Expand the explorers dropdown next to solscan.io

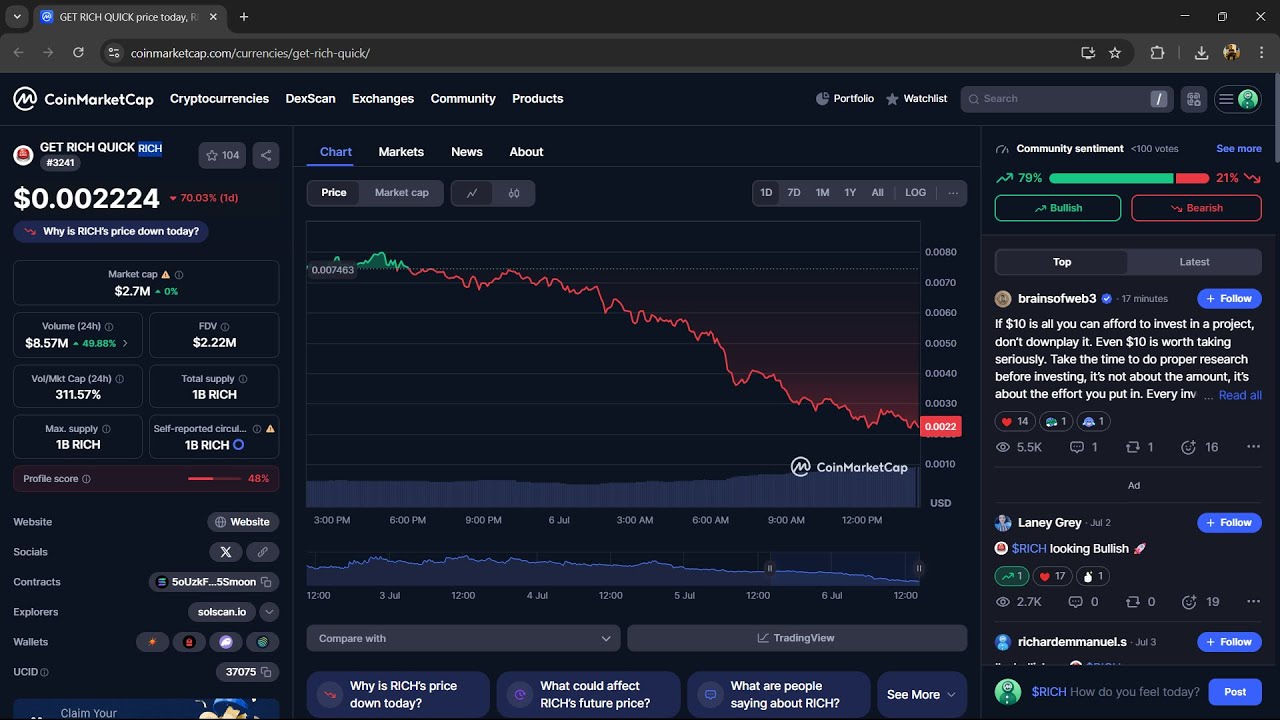point(270,612)
